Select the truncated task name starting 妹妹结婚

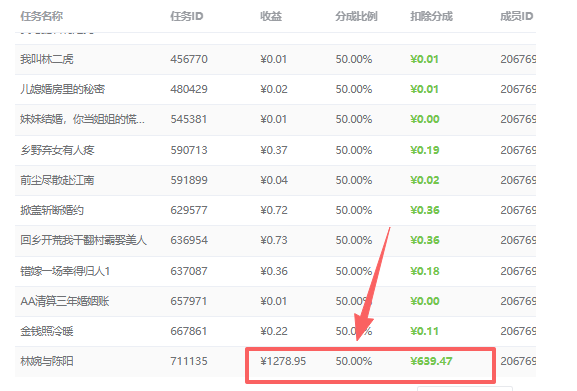(82, 120)
